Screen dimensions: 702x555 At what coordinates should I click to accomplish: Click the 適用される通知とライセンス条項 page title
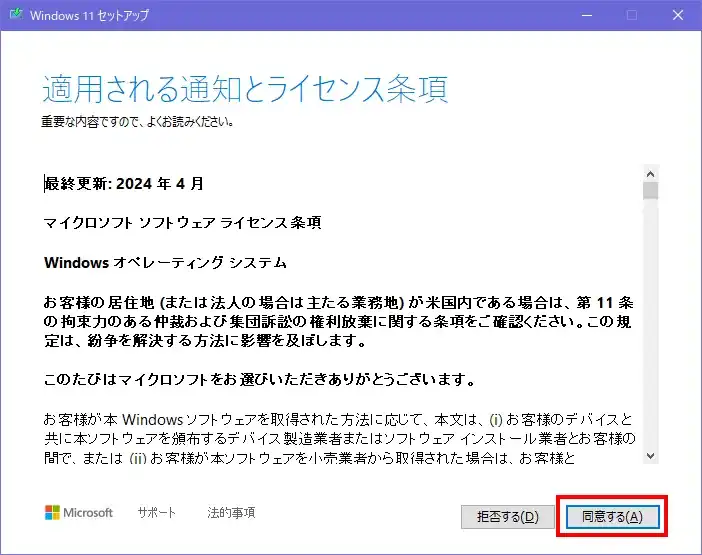click(245, 89)
